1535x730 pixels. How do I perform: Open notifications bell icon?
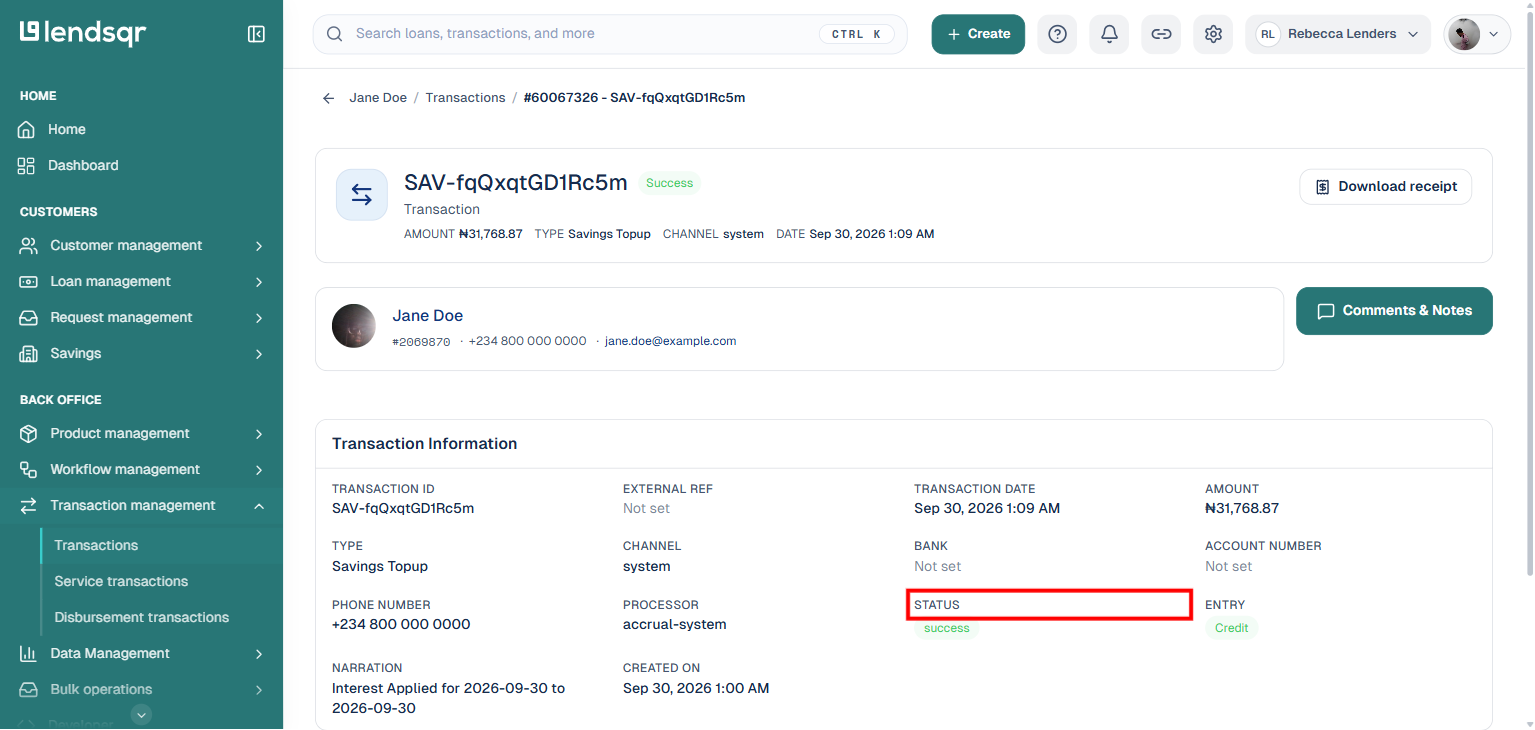(x=1109, y=34)
